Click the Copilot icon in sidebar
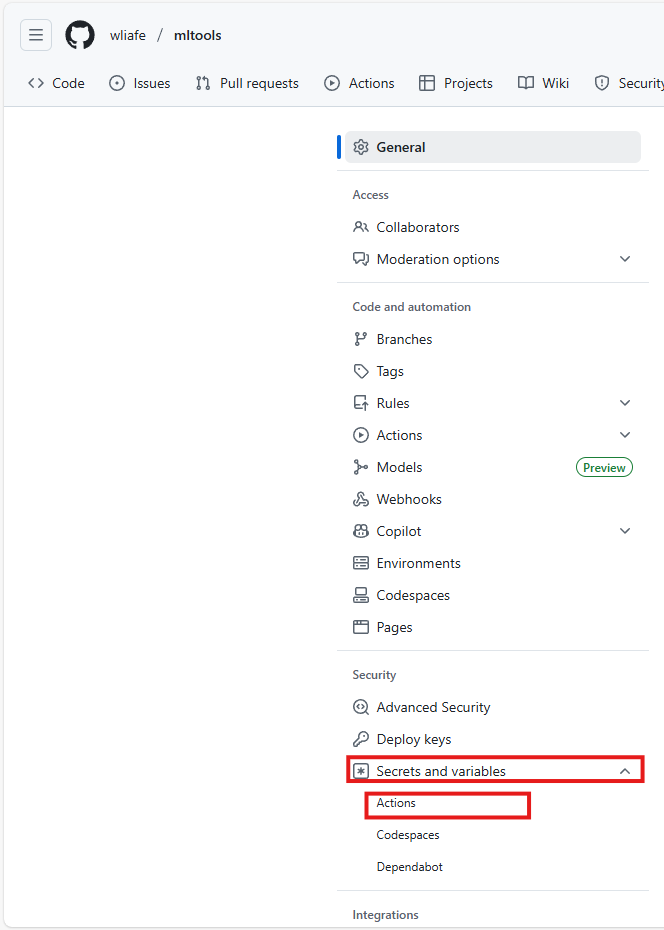This screenshot has height=930, width=664. (x=361, y=531)
